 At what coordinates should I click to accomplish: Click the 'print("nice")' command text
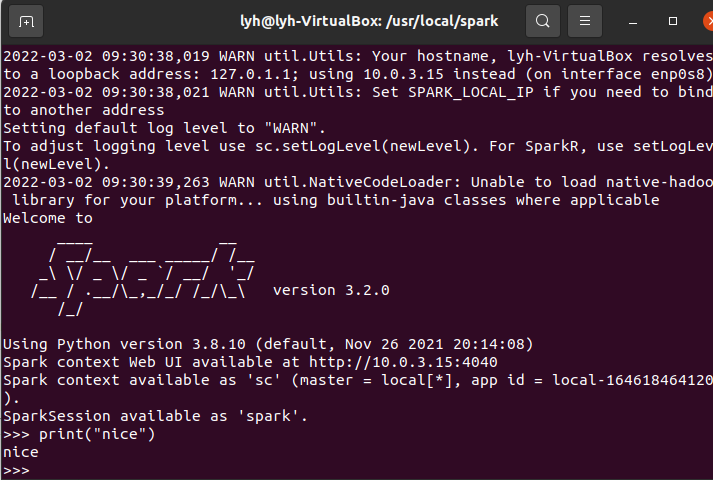point(97,434)
